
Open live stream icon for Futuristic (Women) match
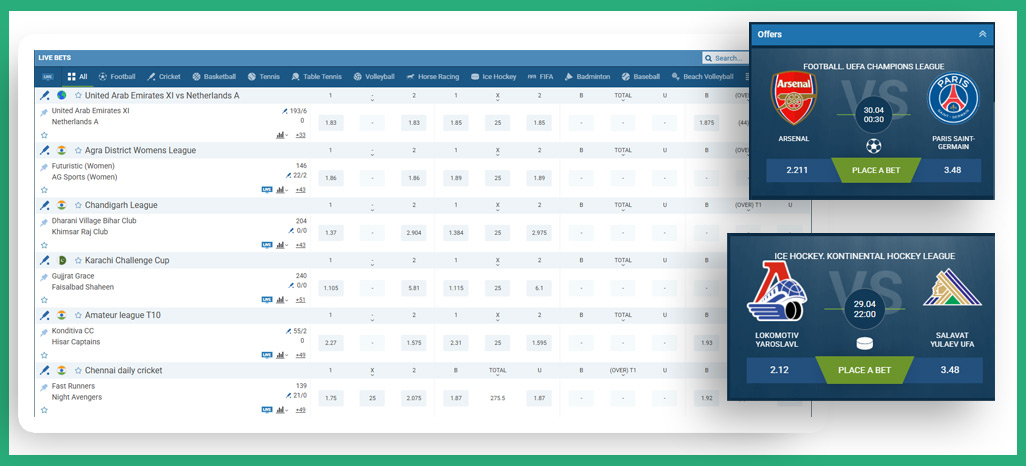tap(267, 188)
